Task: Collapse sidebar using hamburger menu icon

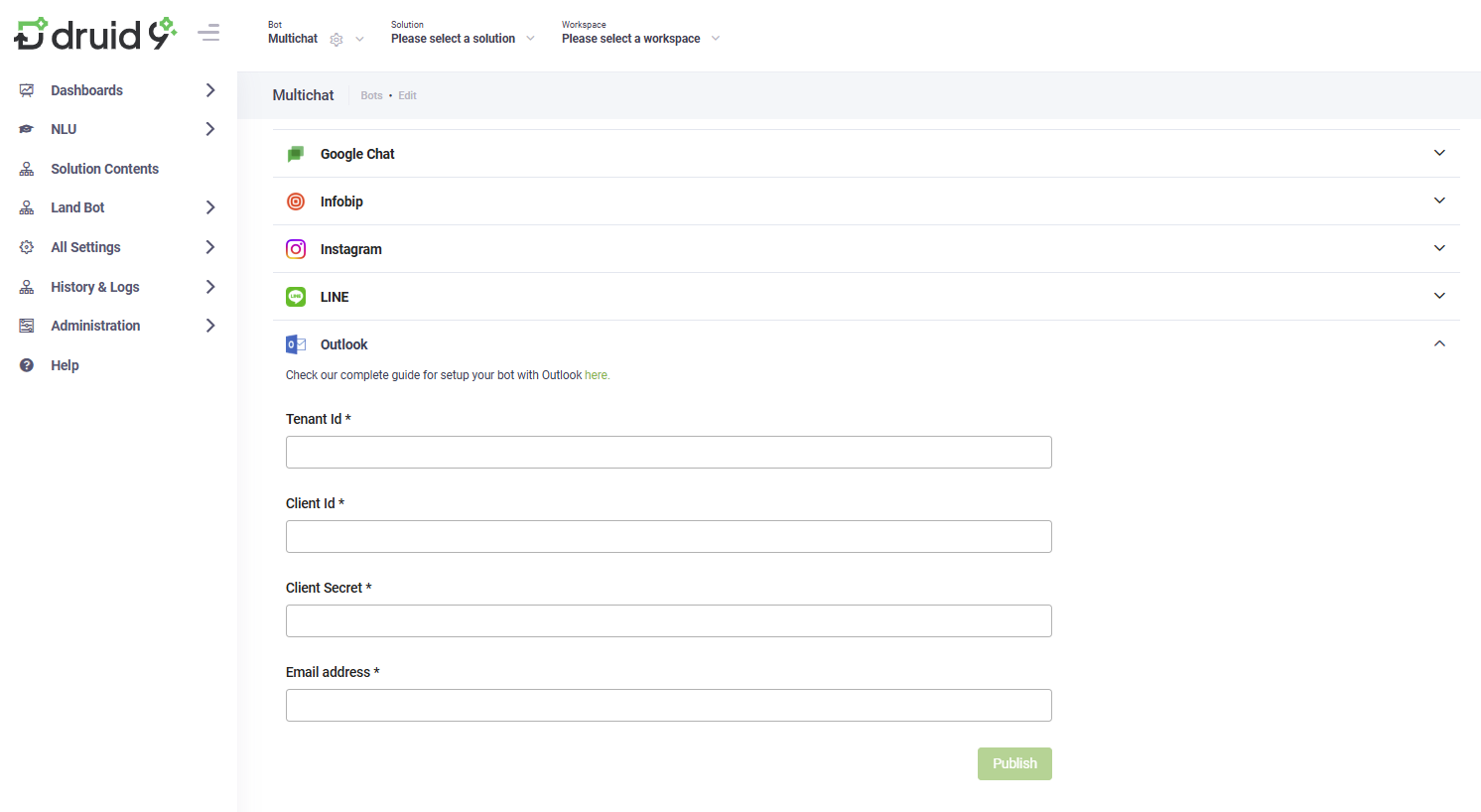Action: tap(208, 33)
